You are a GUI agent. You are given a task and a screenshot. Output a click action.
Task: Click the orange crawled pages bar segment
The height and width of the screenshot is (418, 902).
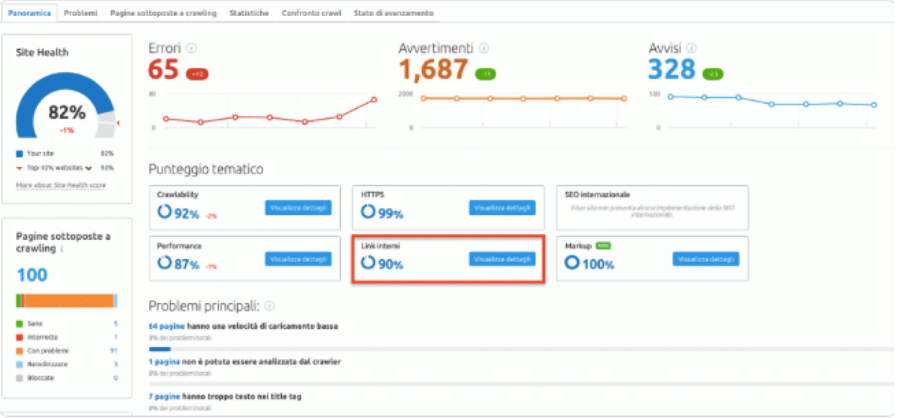click(68, 301)
